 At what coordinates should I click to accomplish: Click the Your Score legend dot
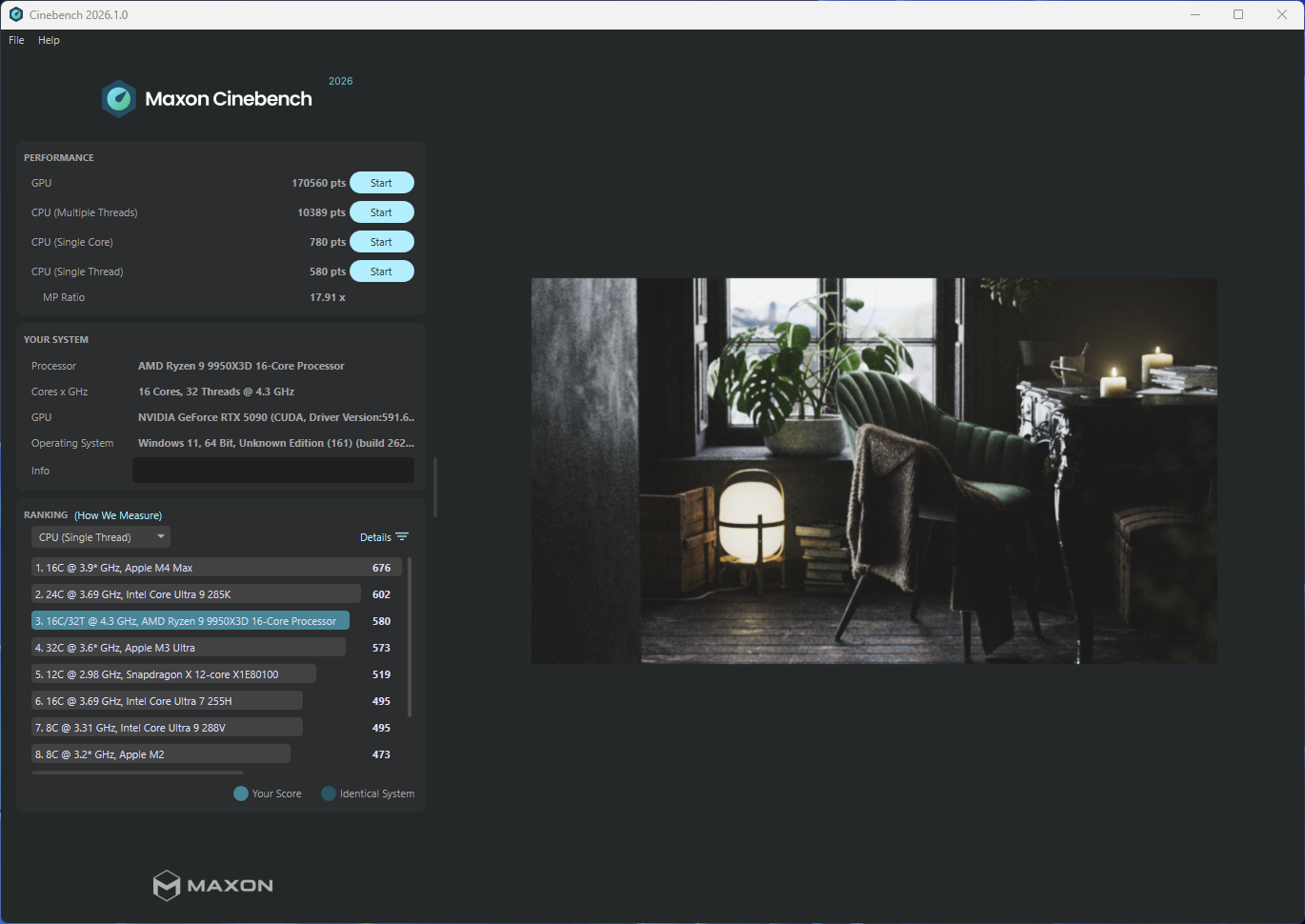(x=241, y=793)
